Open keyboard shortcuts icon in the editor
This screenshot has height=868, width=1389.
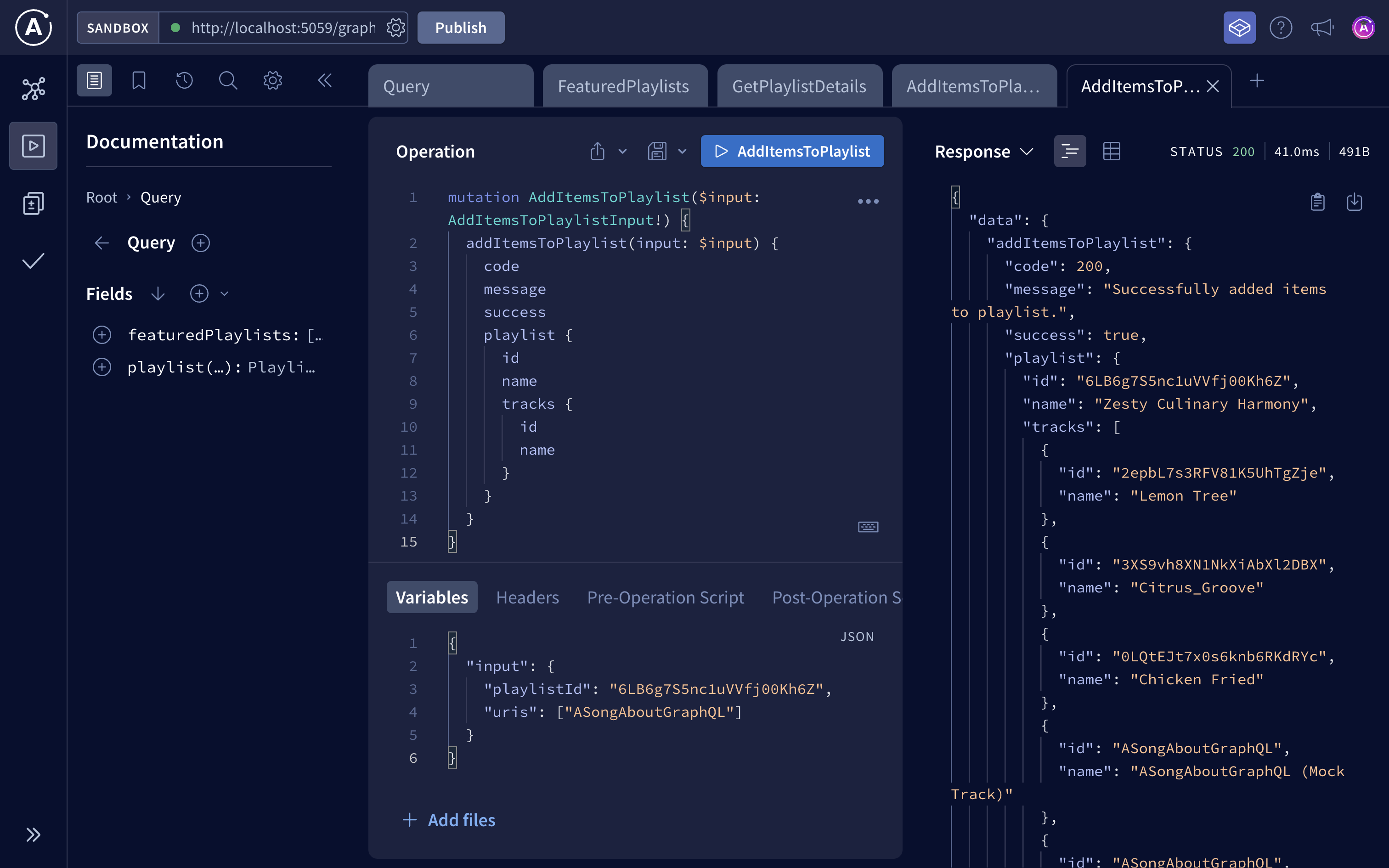[x=868, y=526]
